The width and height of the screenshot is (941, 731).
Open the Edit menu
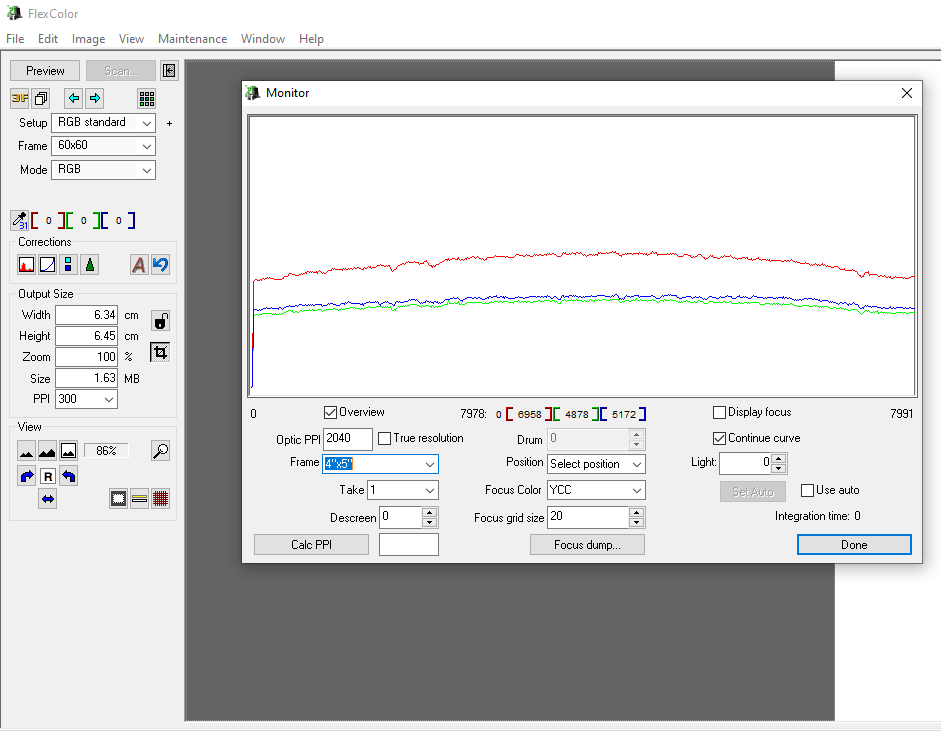pos(47,38)
